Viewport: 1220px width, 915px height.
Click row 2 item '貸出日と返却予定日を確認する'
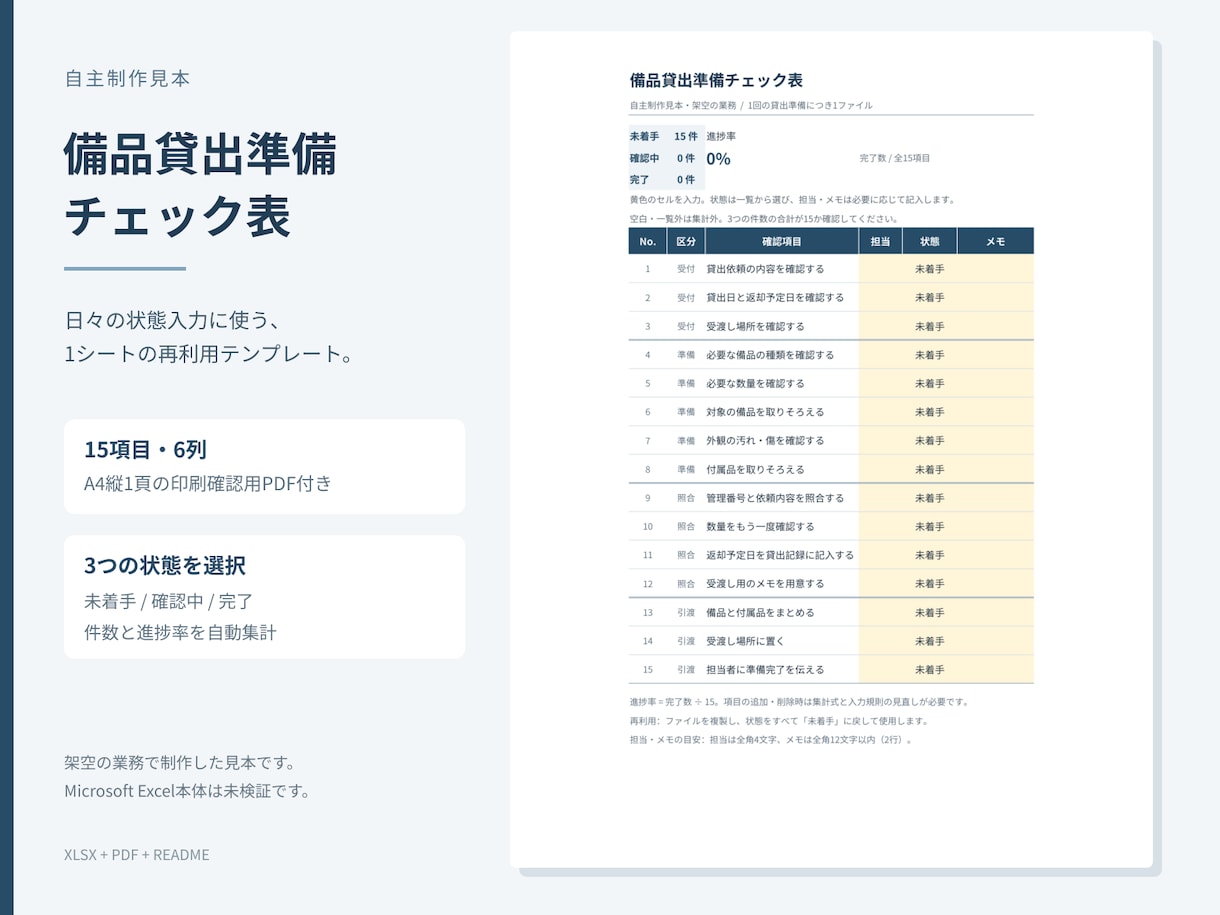point(775,298)
